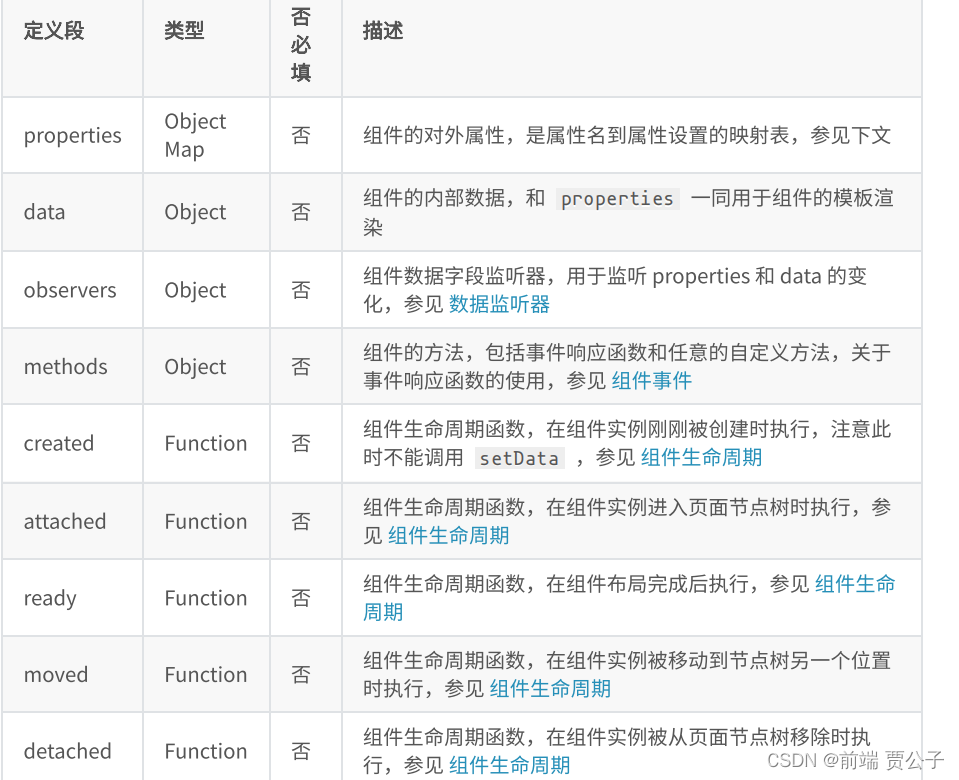959x780 pixels.
Task: Click 'Function' type cell in detached row
Action: (207, 747)
